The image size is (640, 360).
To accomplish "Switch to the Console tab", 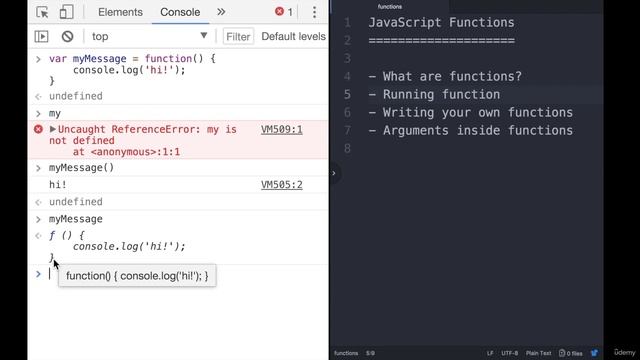I will click(x=180, y=12).
